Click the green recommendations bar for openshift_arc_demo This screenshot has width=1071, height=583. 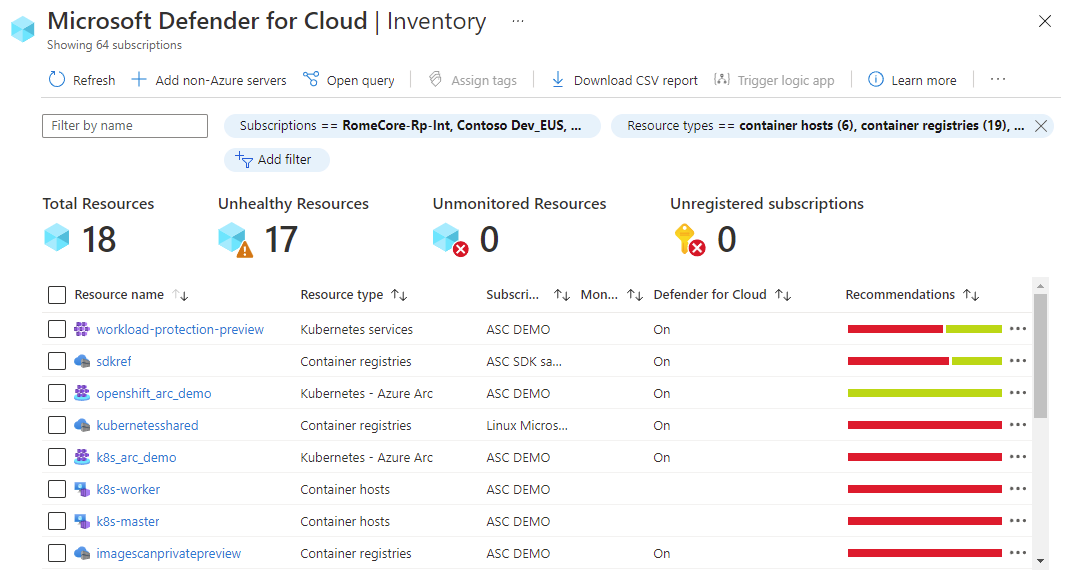pyautogui.click(x=925, y=393)
